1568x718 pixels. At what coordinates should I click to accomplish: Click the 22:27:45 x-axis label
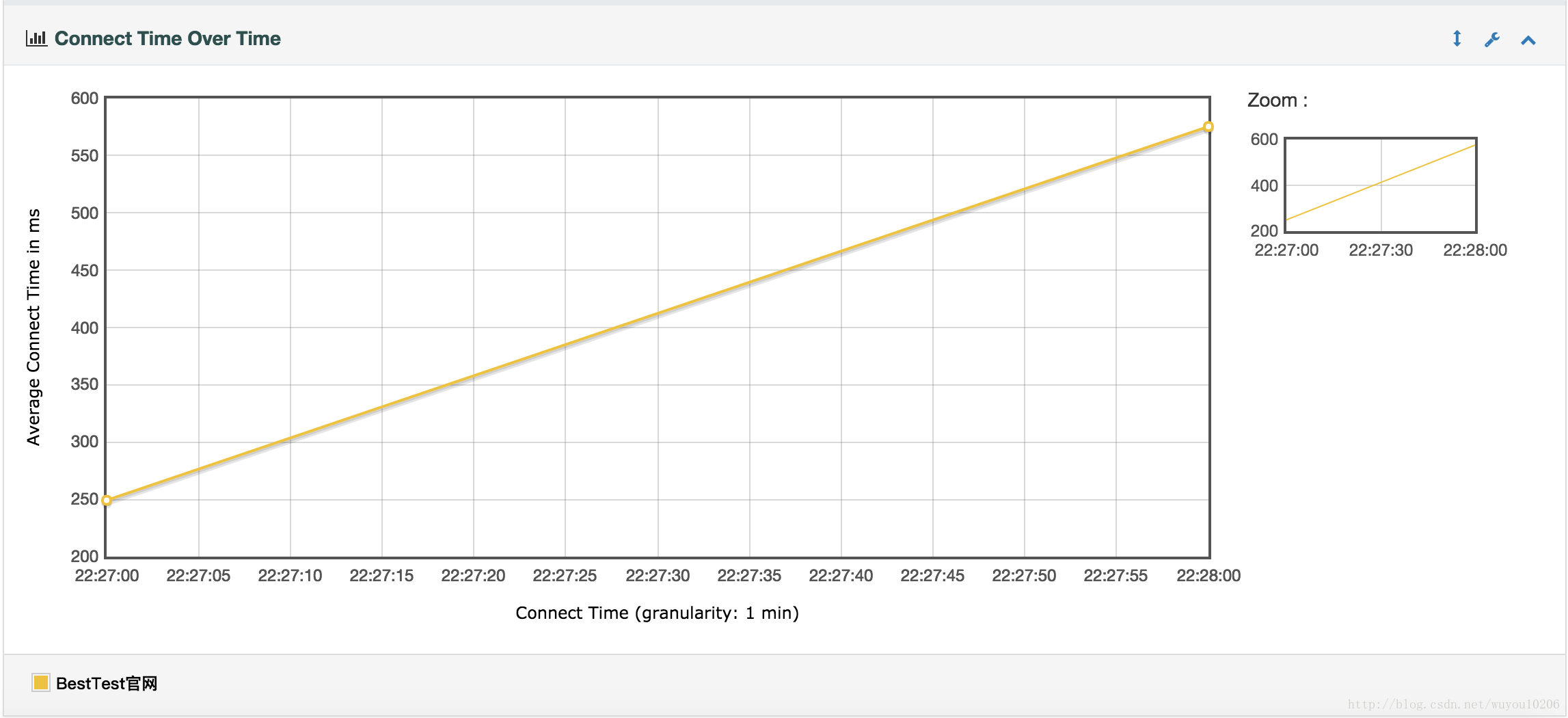pyautogui.click(x=932, y=576)
